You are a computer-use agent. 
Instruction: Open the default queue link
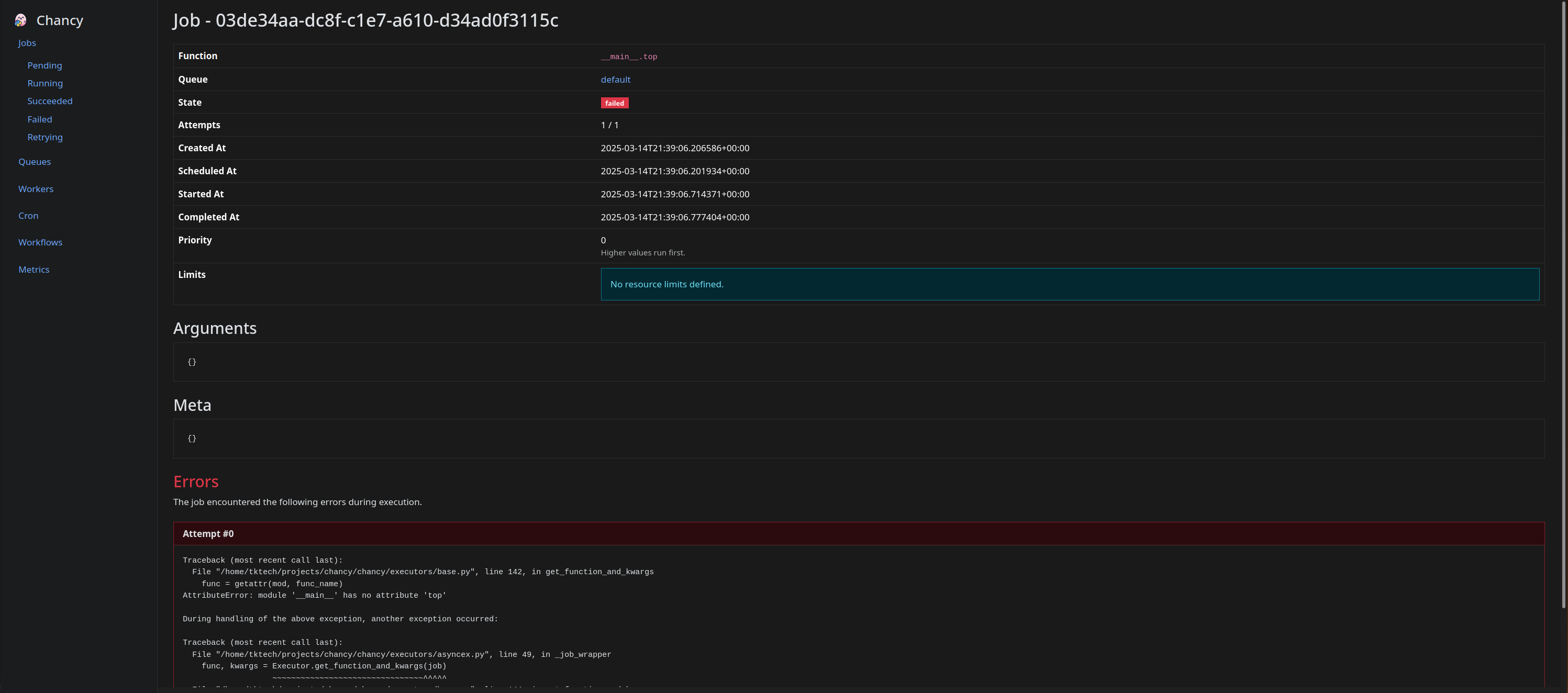[x=615, y=80]
